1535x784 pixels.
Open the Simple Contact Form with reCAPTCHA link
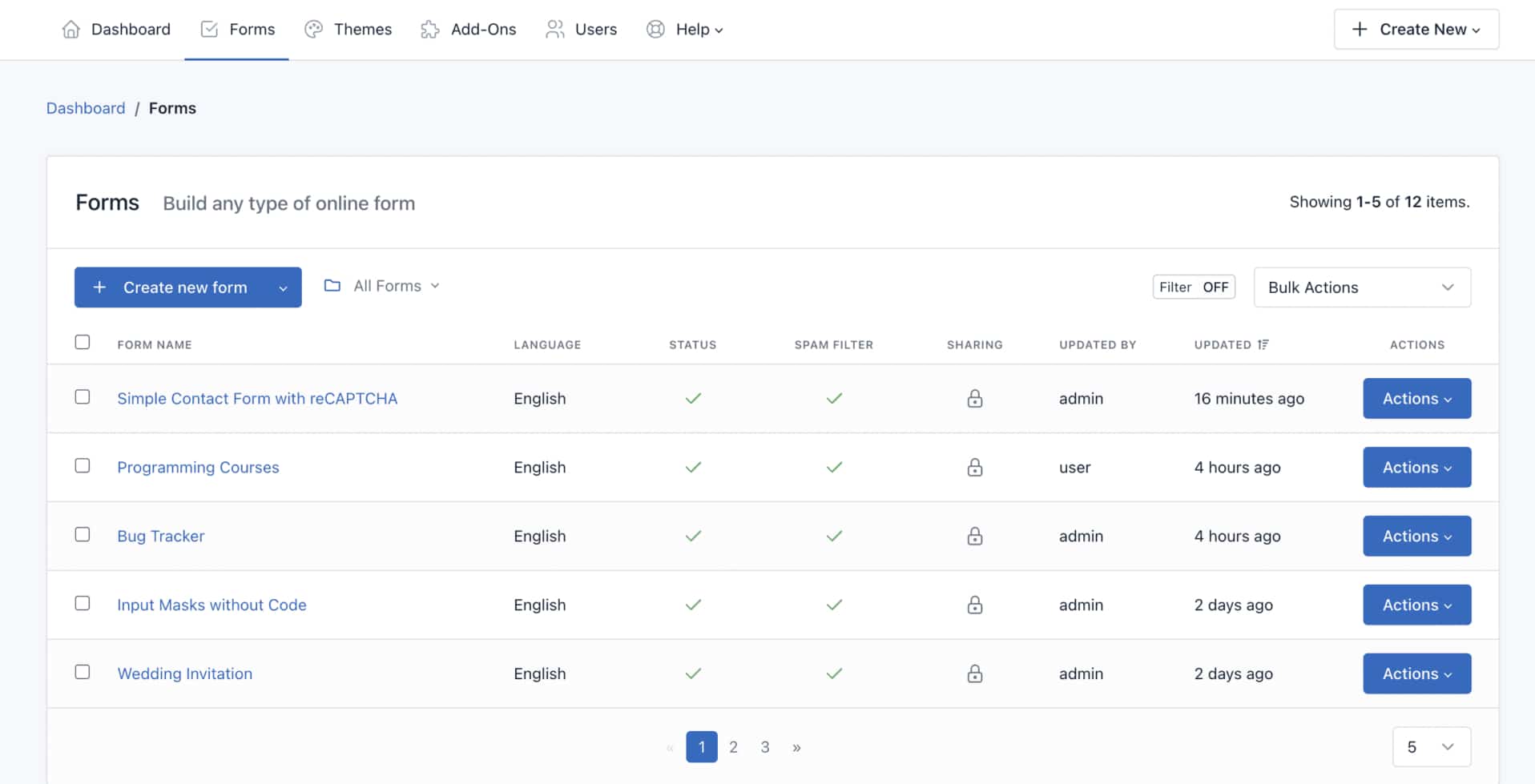pos(257,399)
